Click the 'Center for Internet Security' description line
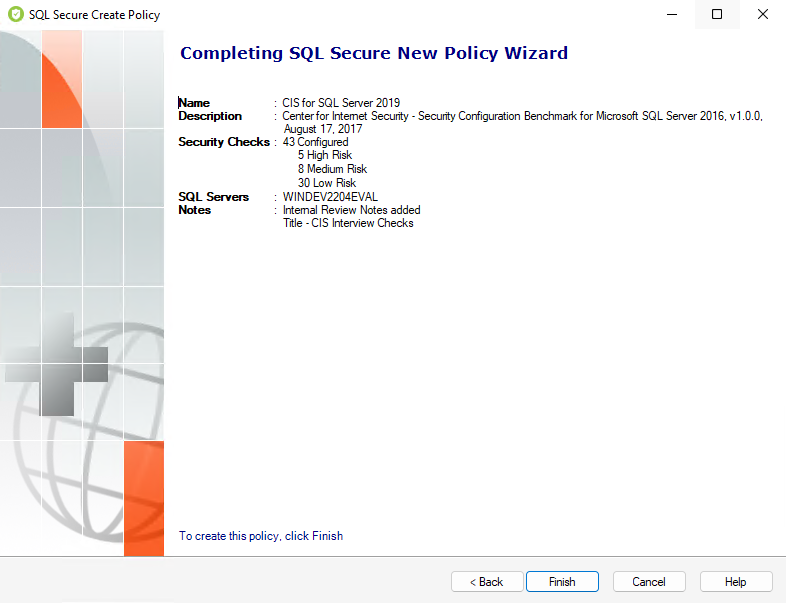This screenshot has width=786, height=603. (x=522, y=116)
